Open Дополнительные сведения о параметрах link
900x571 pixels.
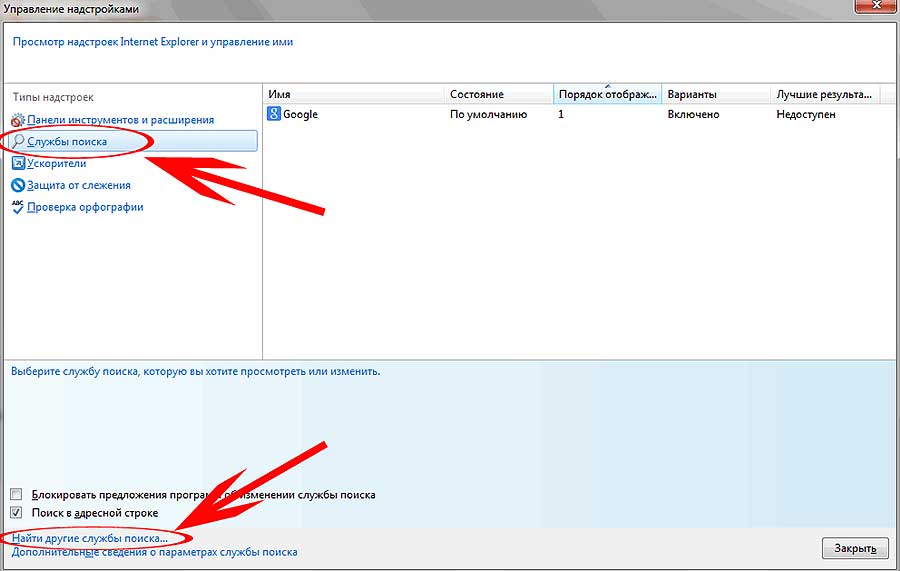[154, 552]
